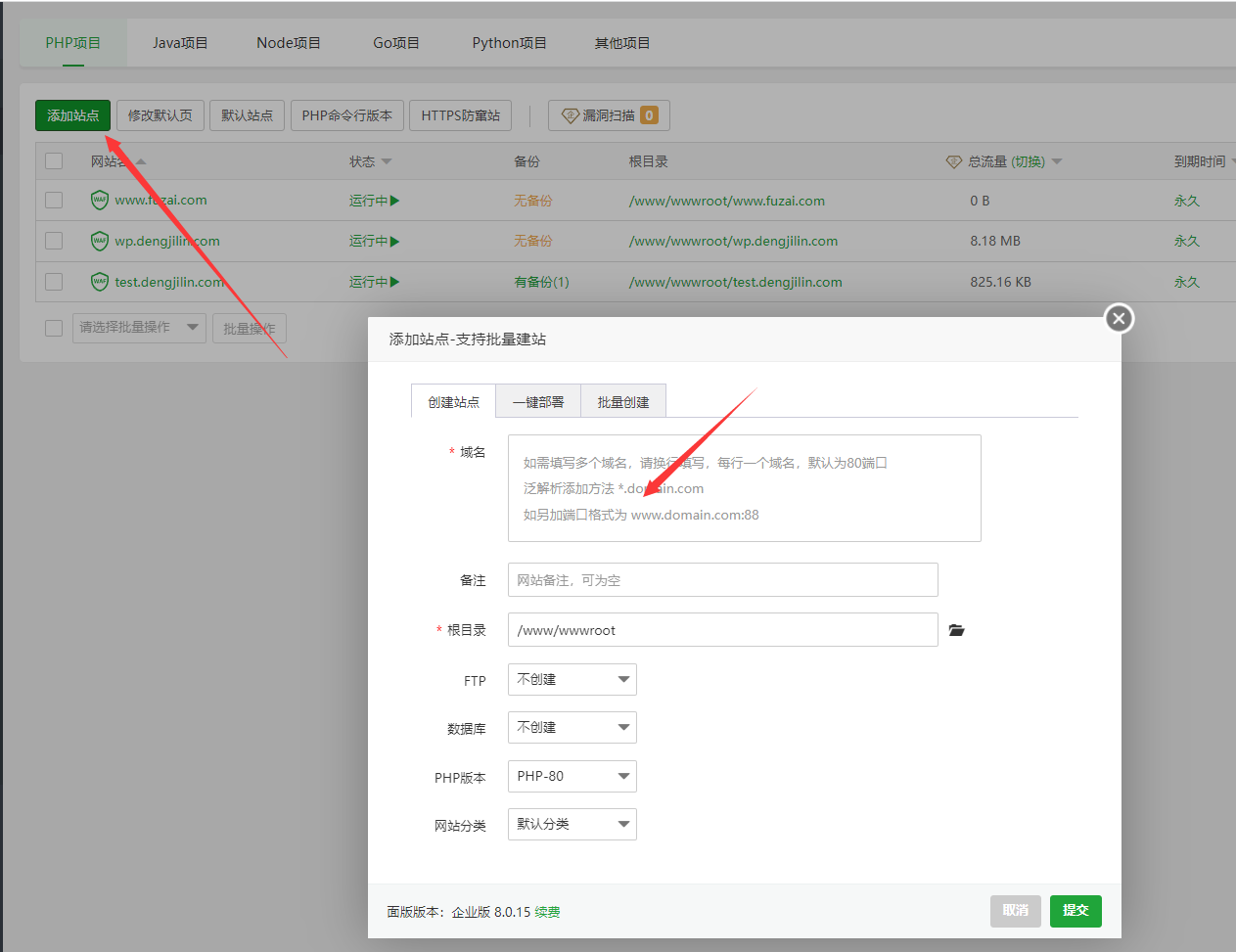Tick the checkbox beside 请选择批量操作
The height and width of the screenshot is (952, 1236).
pos(54,328)
